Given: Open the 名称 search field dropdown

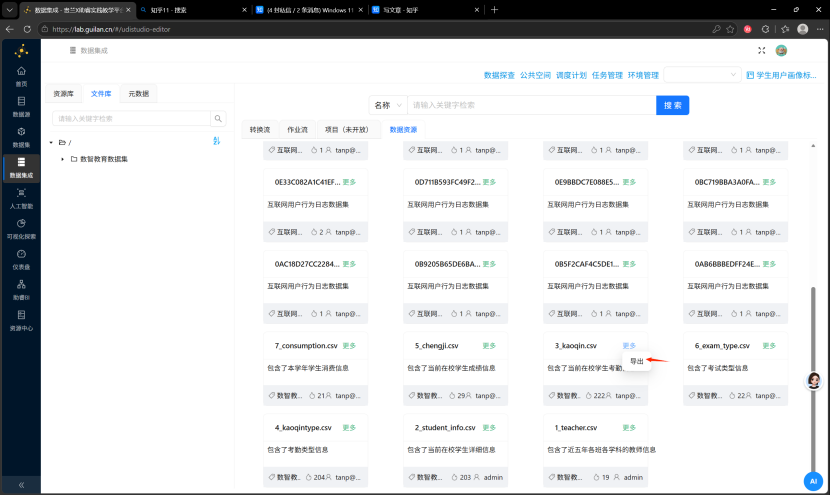Looking at the screenshot, I should pos(388,105).
